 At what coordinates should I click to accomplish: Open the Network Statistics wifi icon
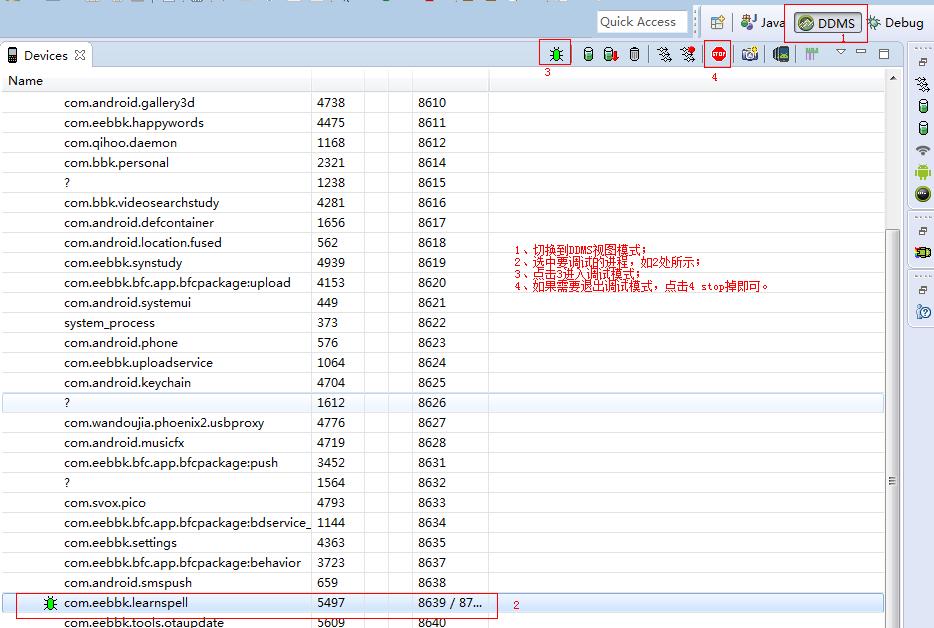click(x=923, y=150)
